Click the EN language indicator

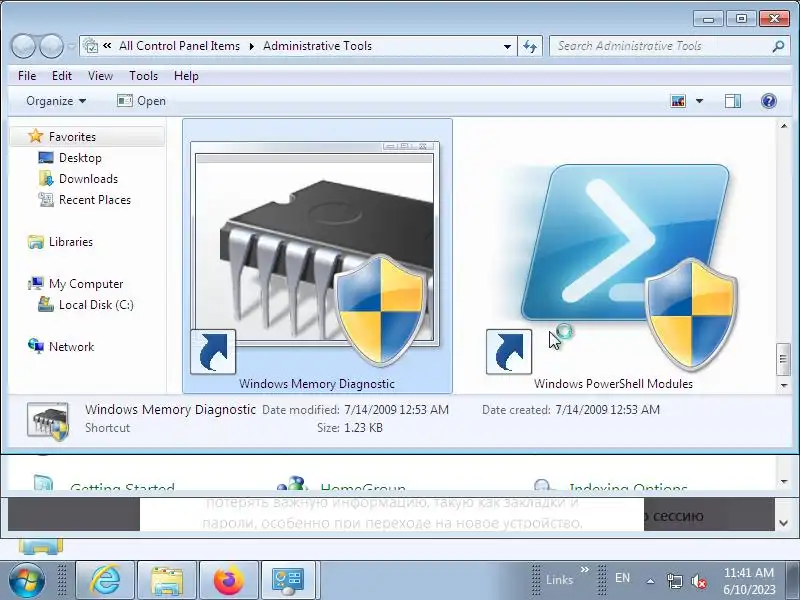pos(622,578)
